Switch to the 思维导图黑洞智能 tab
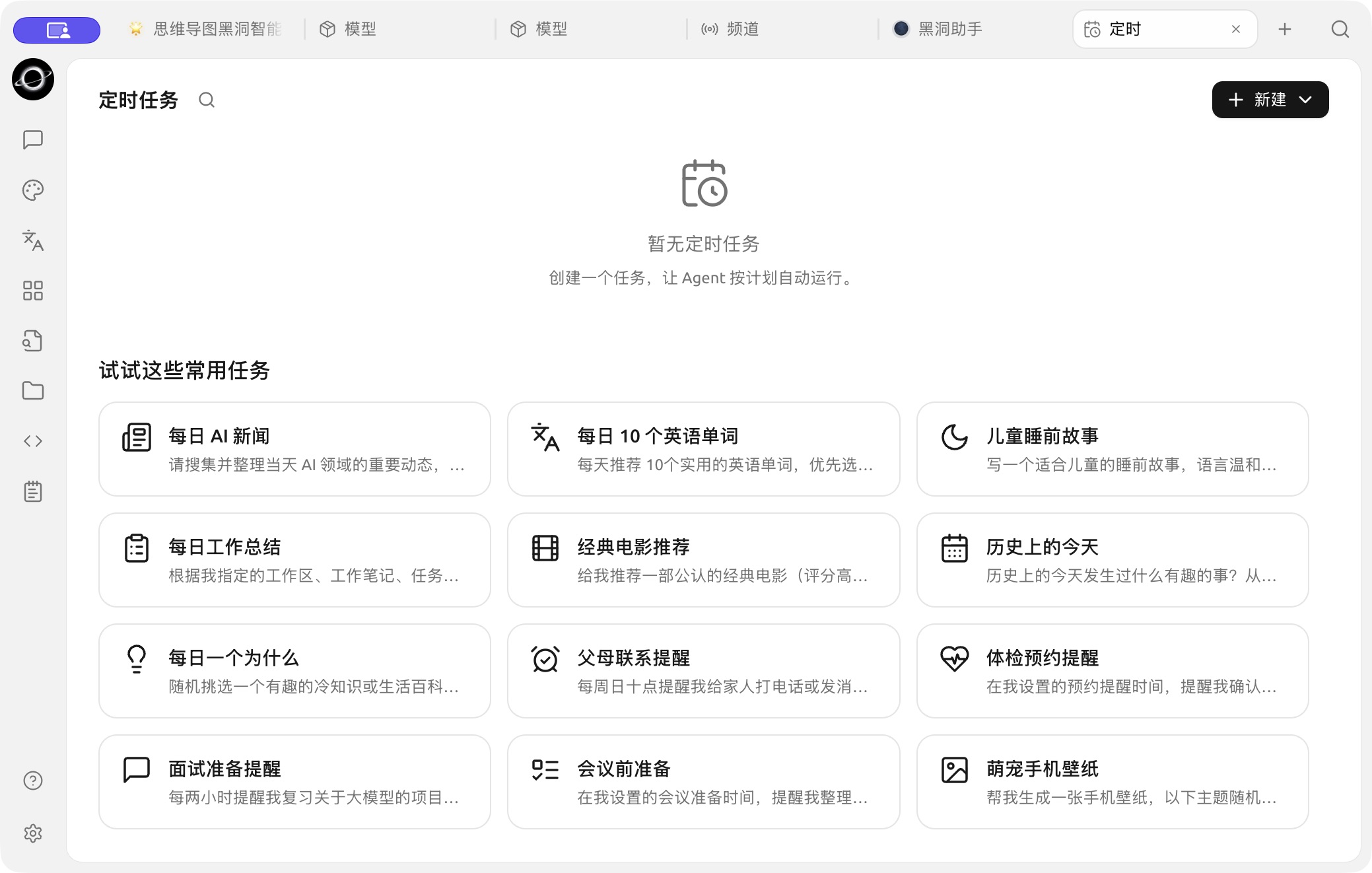 point(205,29)
